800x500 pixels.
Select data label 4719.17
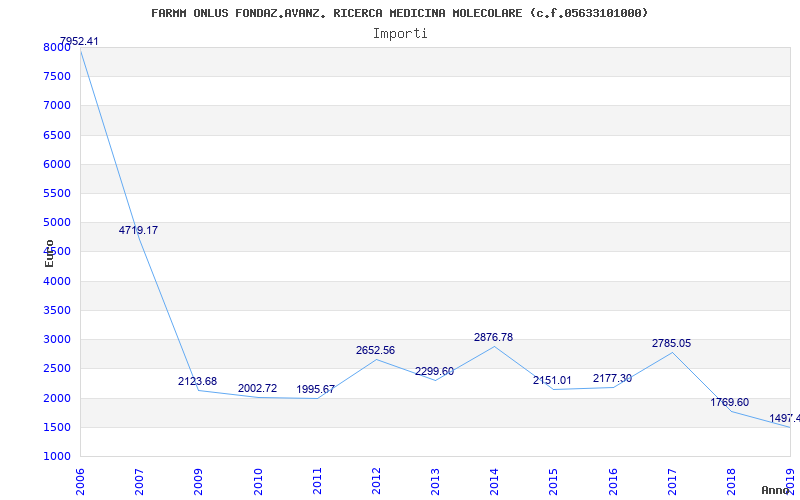point(138,230)
